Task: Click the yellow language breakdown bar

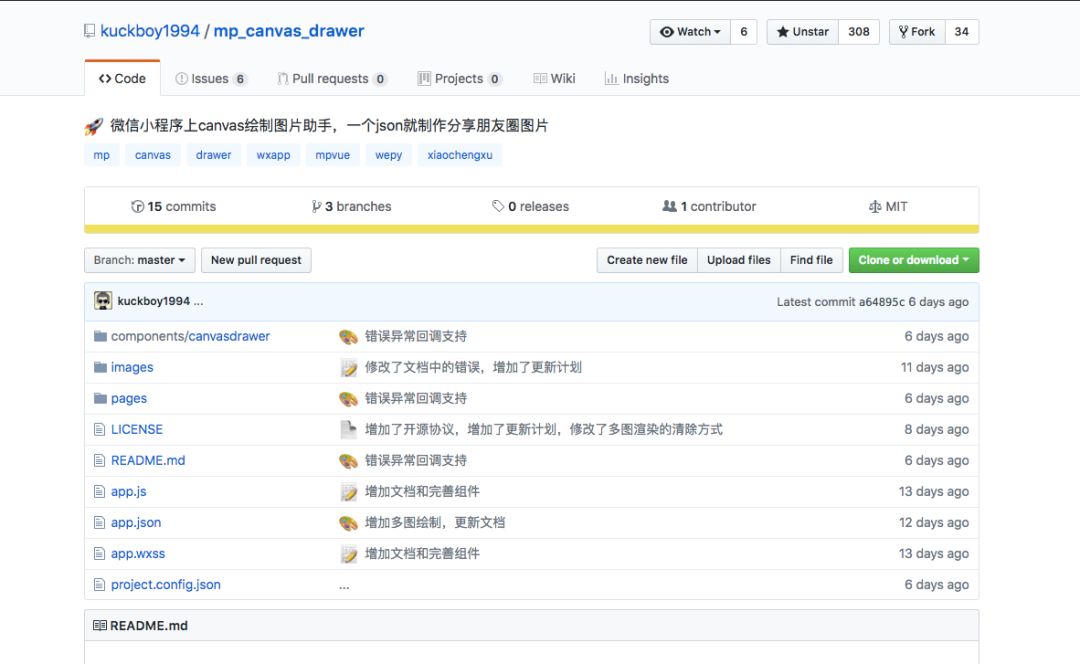Action: coord(532,229)
